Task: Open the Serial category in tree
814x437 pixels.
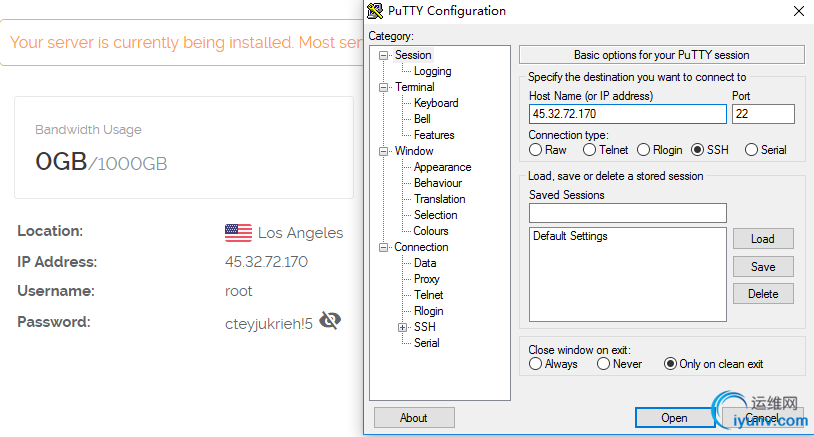Action: click(x=427, y=343)
